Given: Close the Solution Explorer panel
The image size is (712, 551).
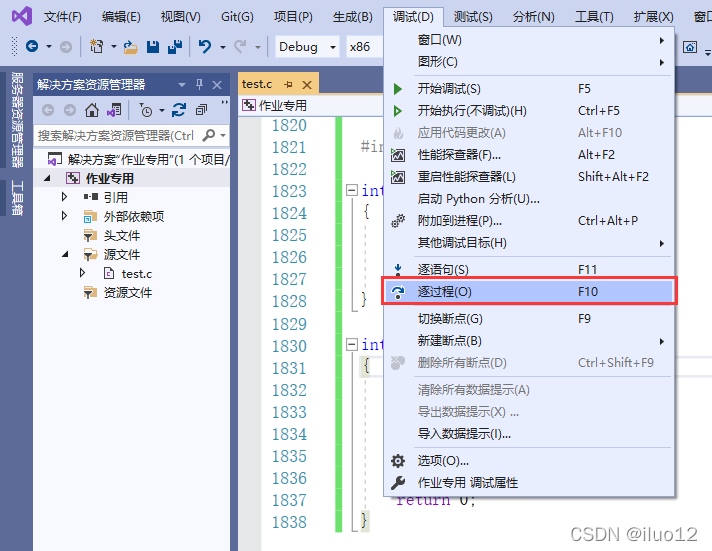Looking at the screenshot, I should click(217, 85).
